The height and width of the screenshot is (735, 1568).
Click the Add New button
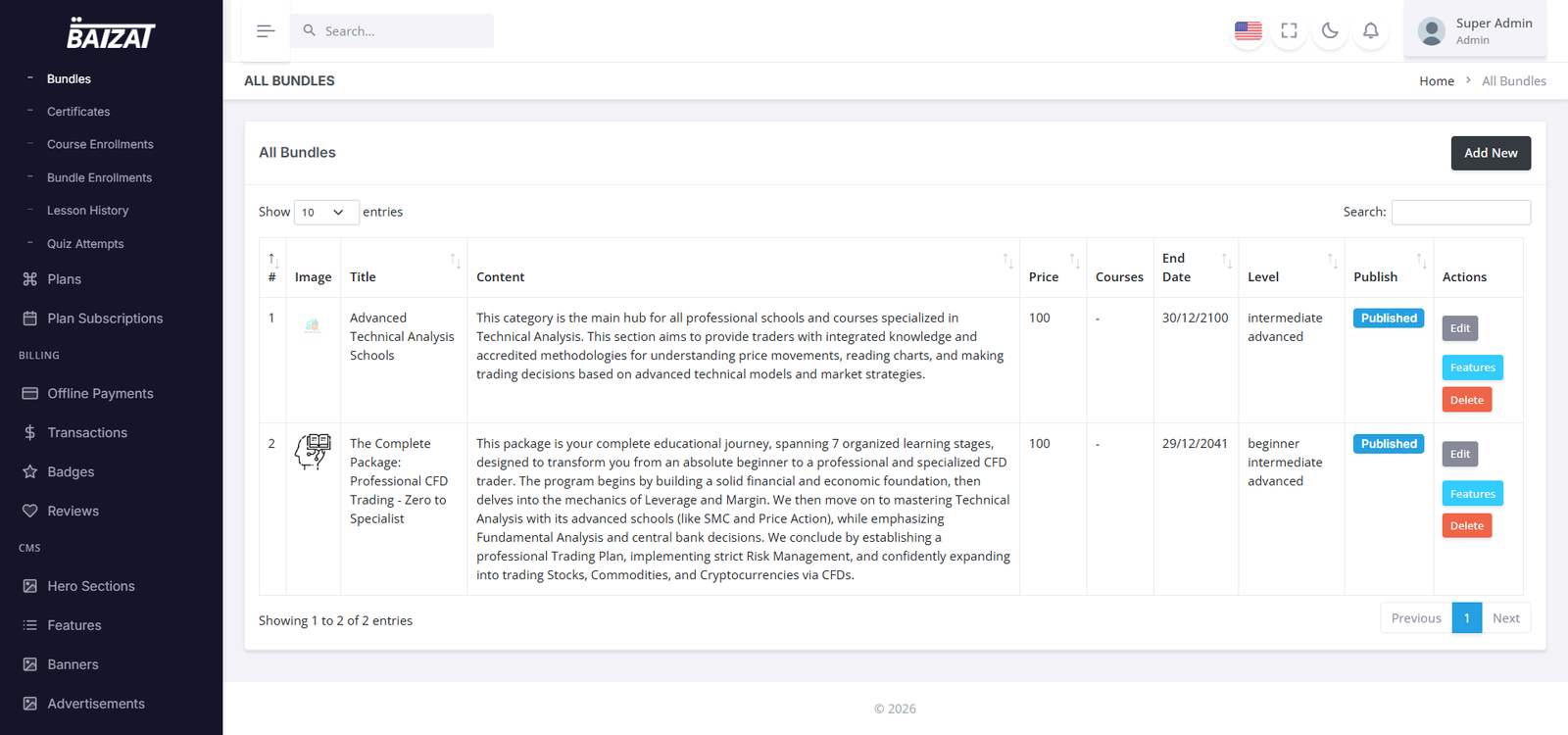point(1490,153)
